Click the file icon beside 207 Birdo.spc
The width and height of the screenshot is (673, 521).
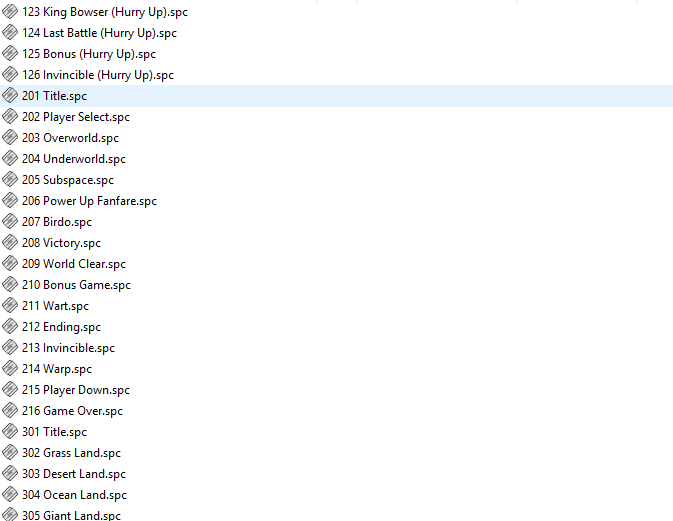pos(10,221)
